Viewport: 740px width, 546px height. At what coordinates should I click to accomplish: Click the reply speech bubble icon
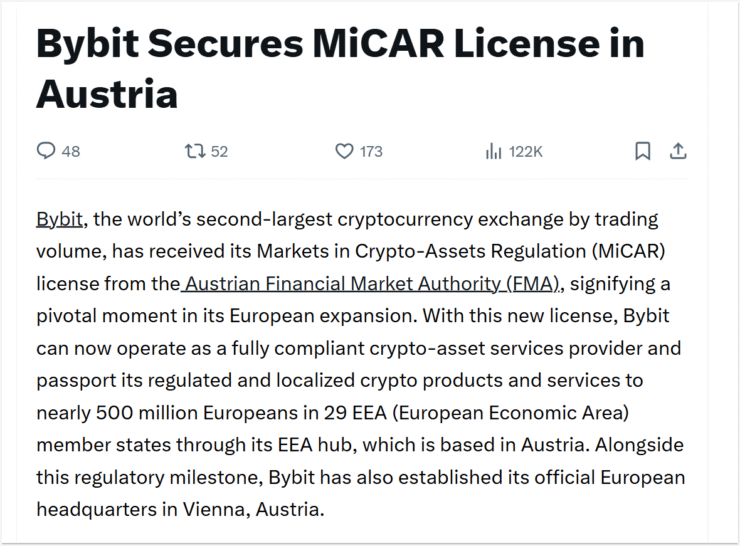46,151
